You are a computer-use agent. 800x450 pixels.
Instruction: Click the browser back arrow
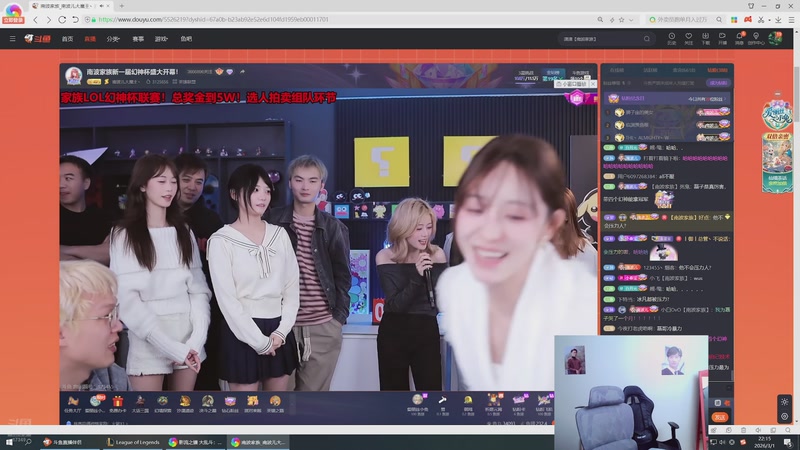[35, 20]
